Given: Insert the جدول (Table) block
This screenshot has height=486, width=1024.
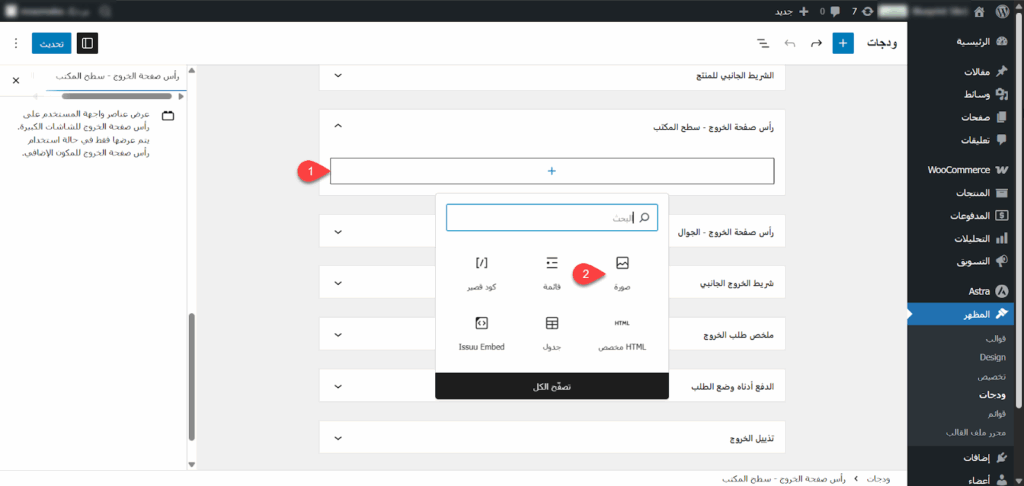Looking at the screenshot, I should (x=552, y=324).
